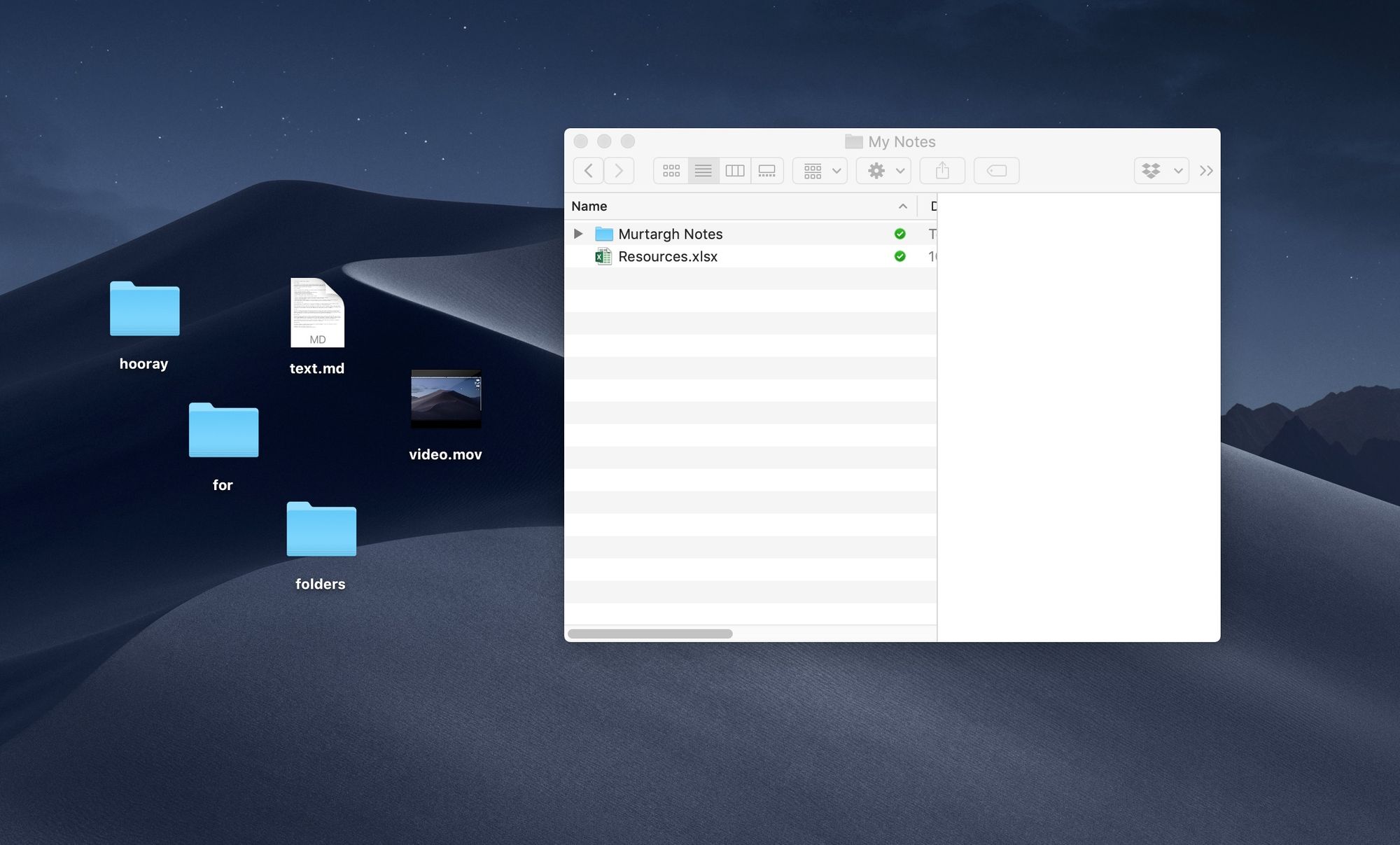Open the video.mov file on the desktop
The height and width of the screenshot is (845, 1400).
(x=446, y=399)
